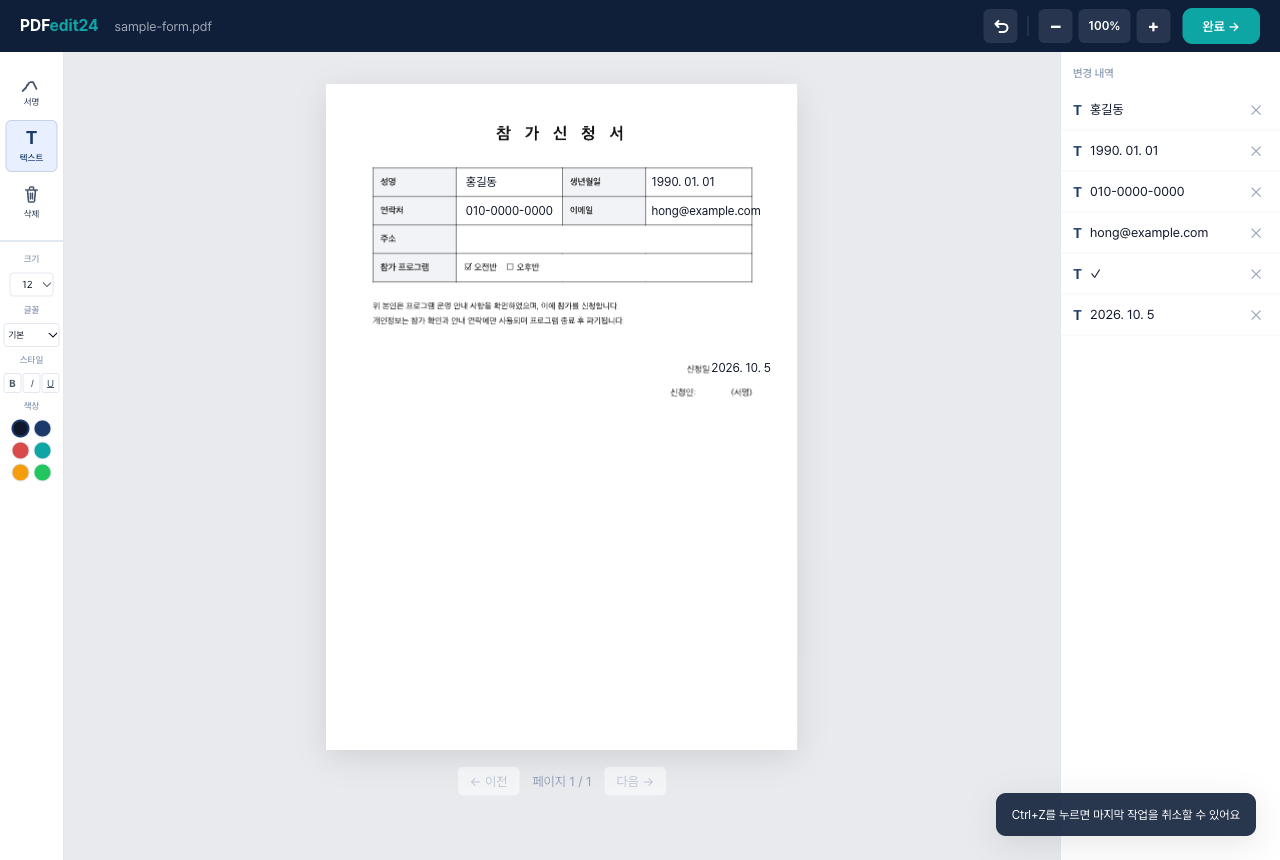
Task: Toggle italic text style
Action: pyautogui.click(x=31, y=383)
